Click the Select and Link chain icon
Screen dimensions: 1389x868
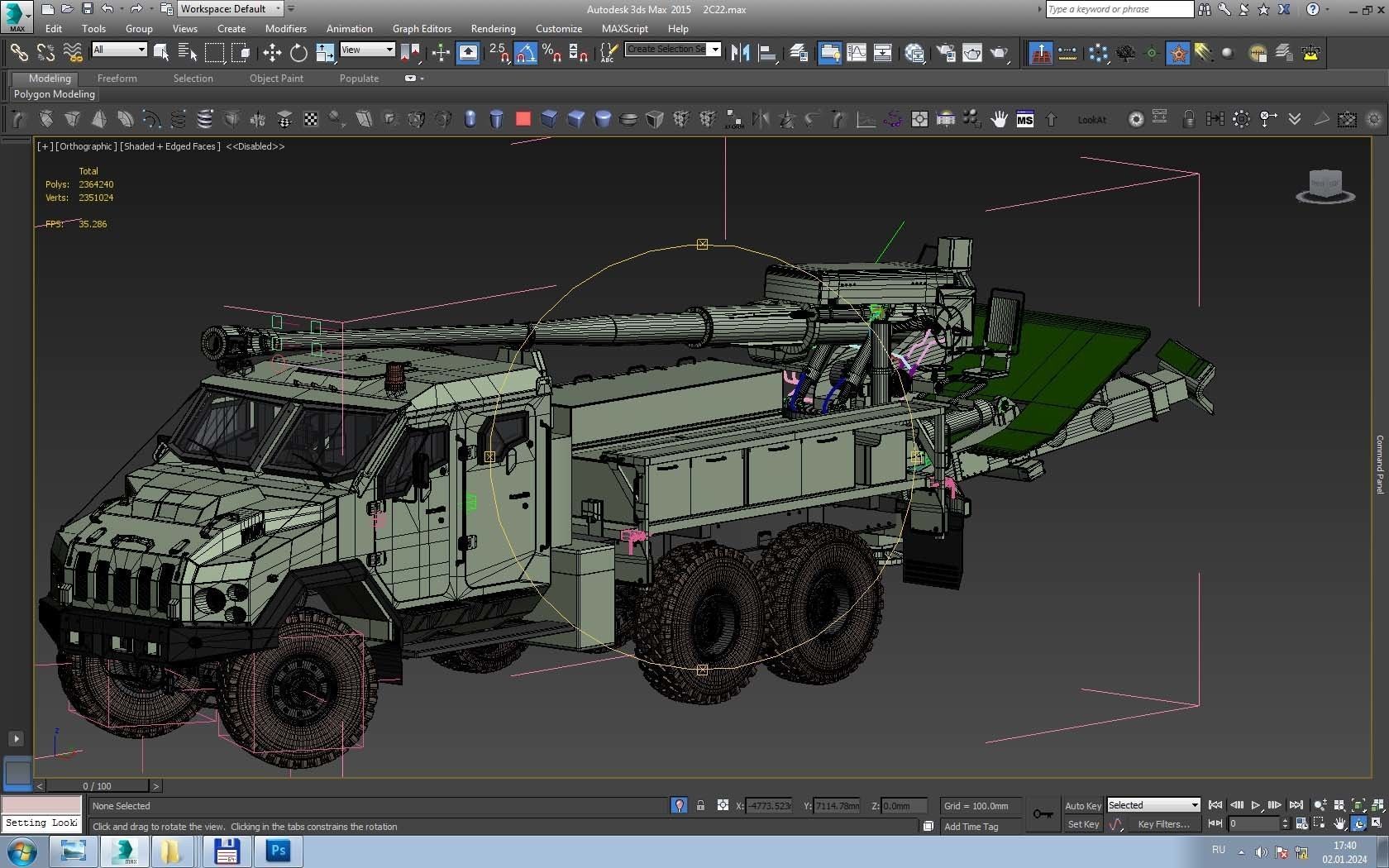(18, 53)
